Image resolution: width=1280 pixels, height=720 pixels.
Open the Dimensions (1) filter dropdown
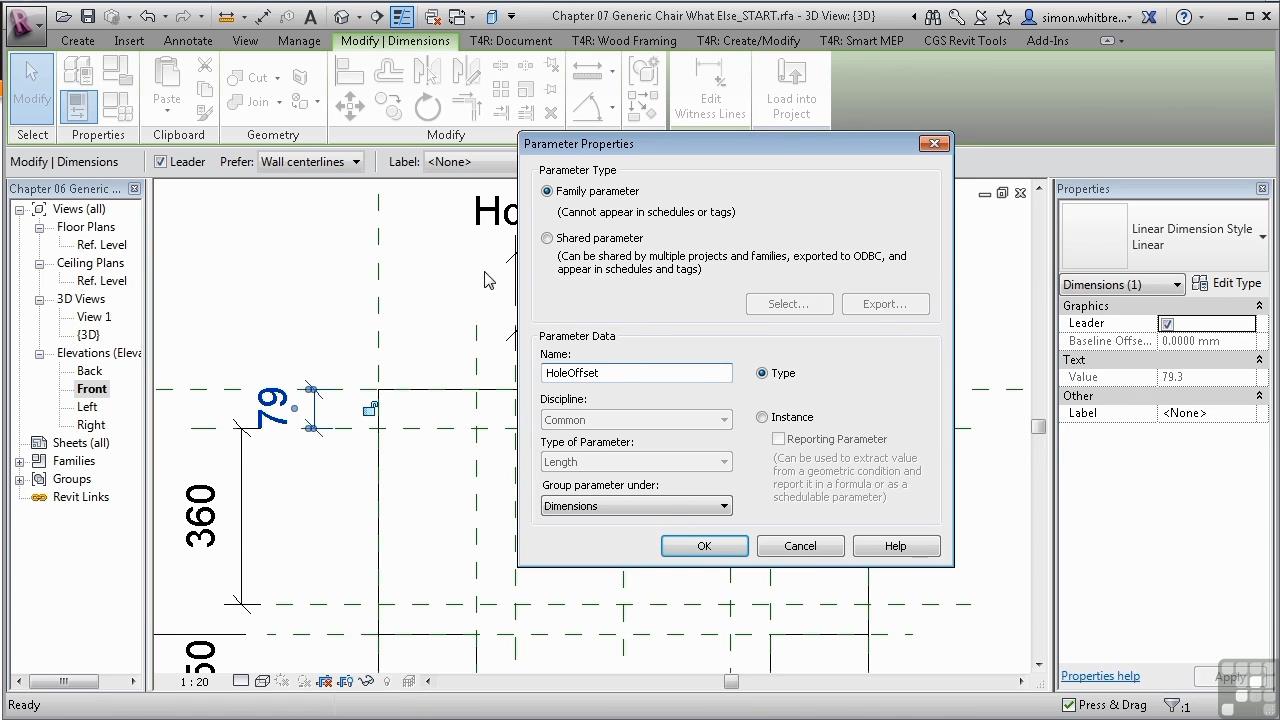click(x=1123, y=285)
